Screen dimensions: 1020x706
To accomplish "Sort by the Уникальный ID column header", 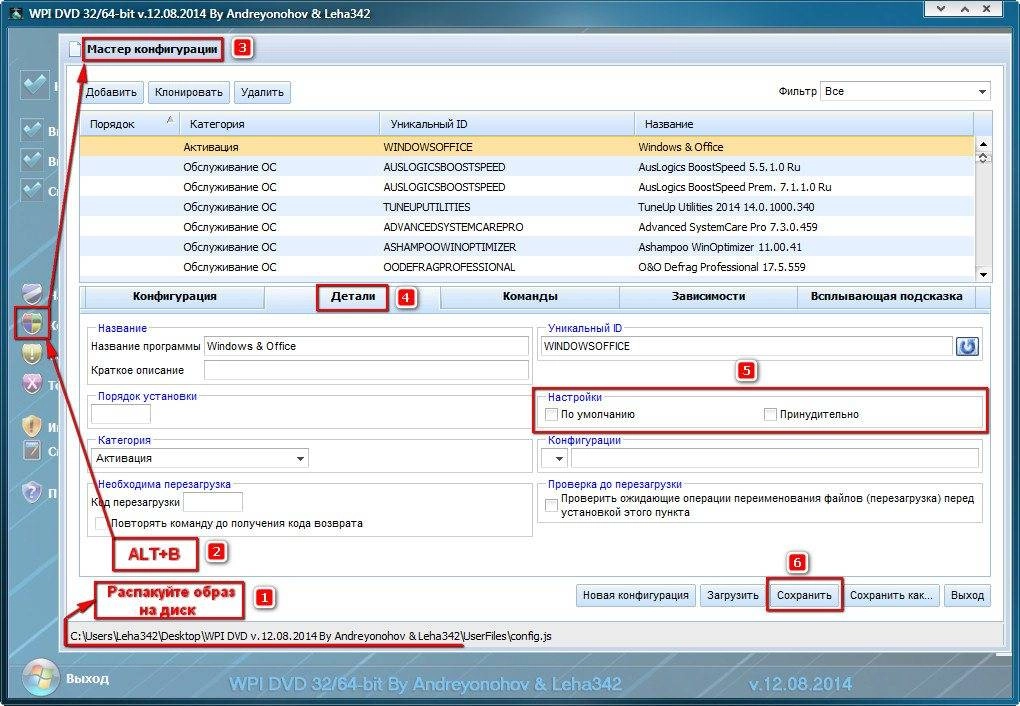I will 507,124.
